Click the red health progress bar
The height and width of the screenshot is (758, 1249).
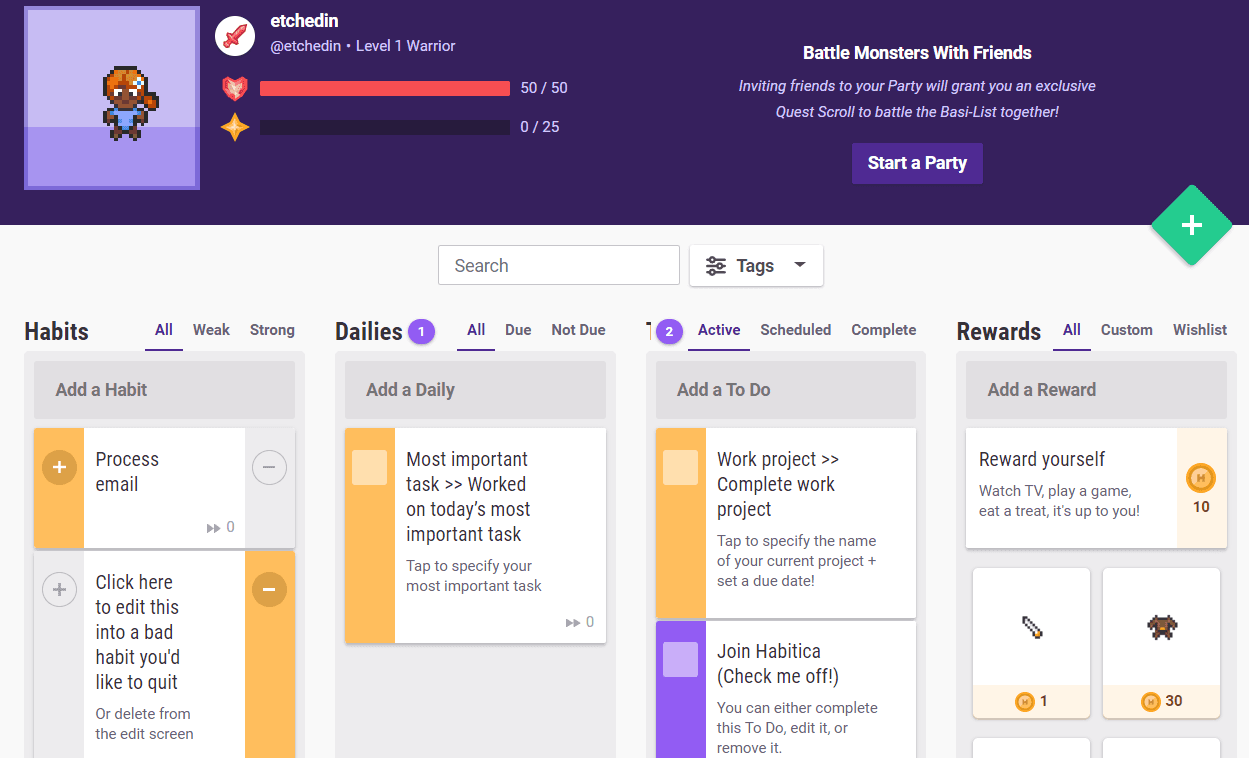(x=385, y=88)
